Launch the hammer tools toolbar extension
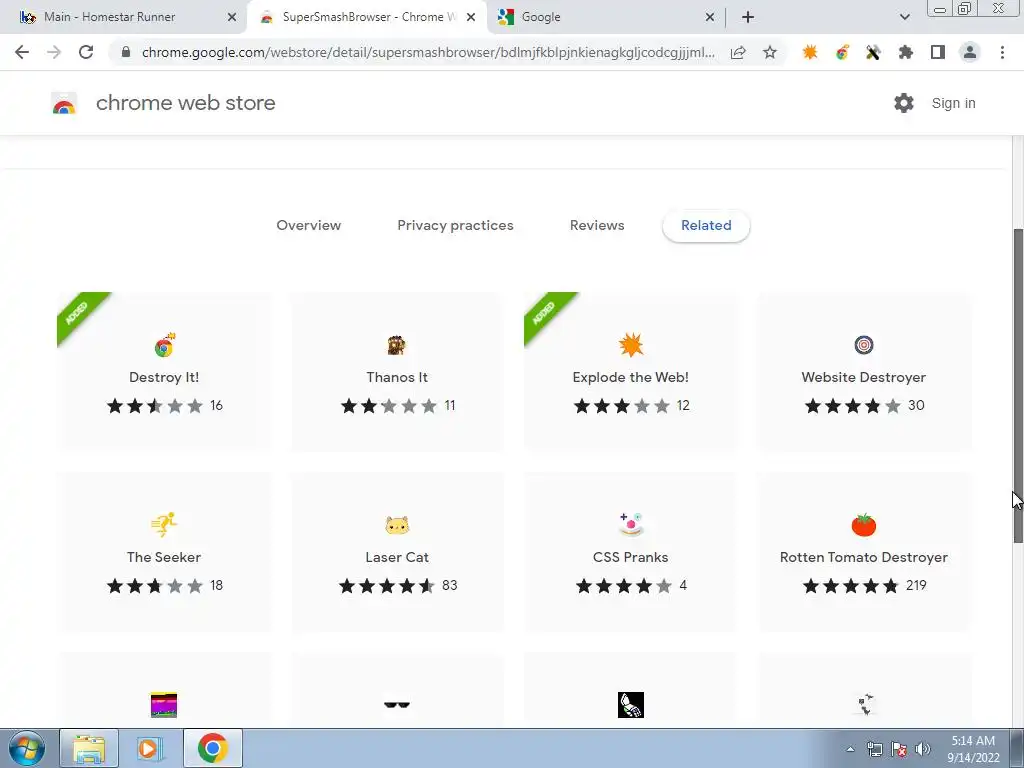Image resolution: width=1024 pixels, height=768 pixels. [x=873, y=52]
